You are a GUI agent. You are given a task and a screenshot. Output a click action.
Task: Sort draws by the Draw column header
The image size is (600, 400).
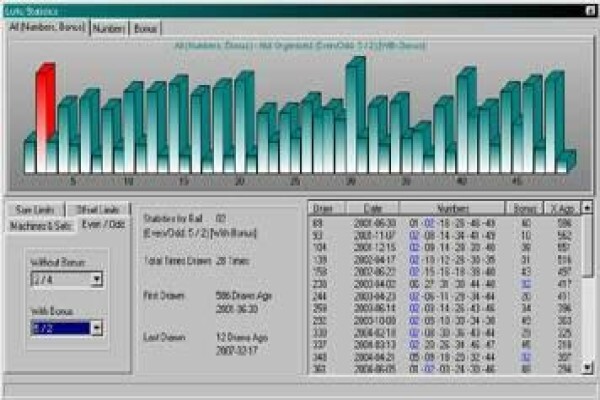point(327,208)
